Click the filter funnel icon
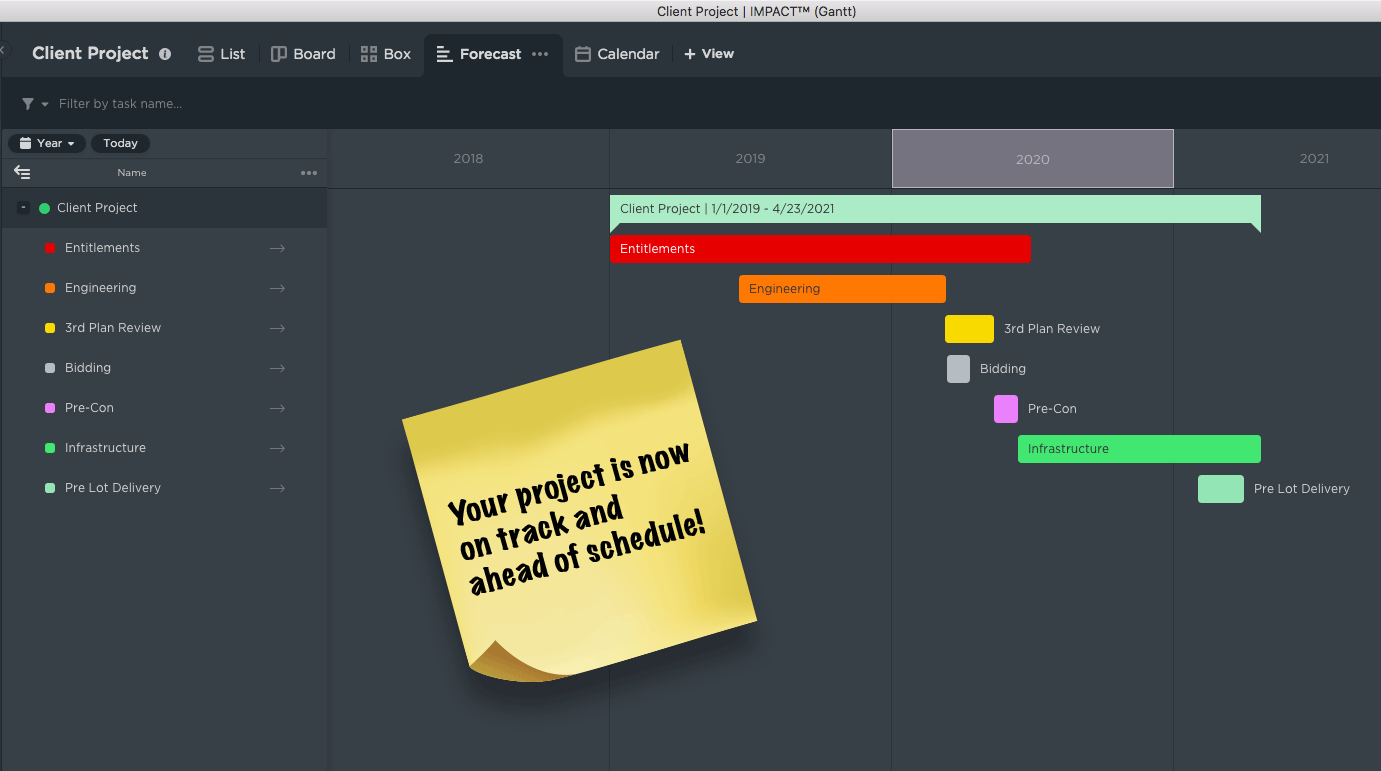Image resolution: width=1381 pixels, height=771 pixels. pos(28,104)
